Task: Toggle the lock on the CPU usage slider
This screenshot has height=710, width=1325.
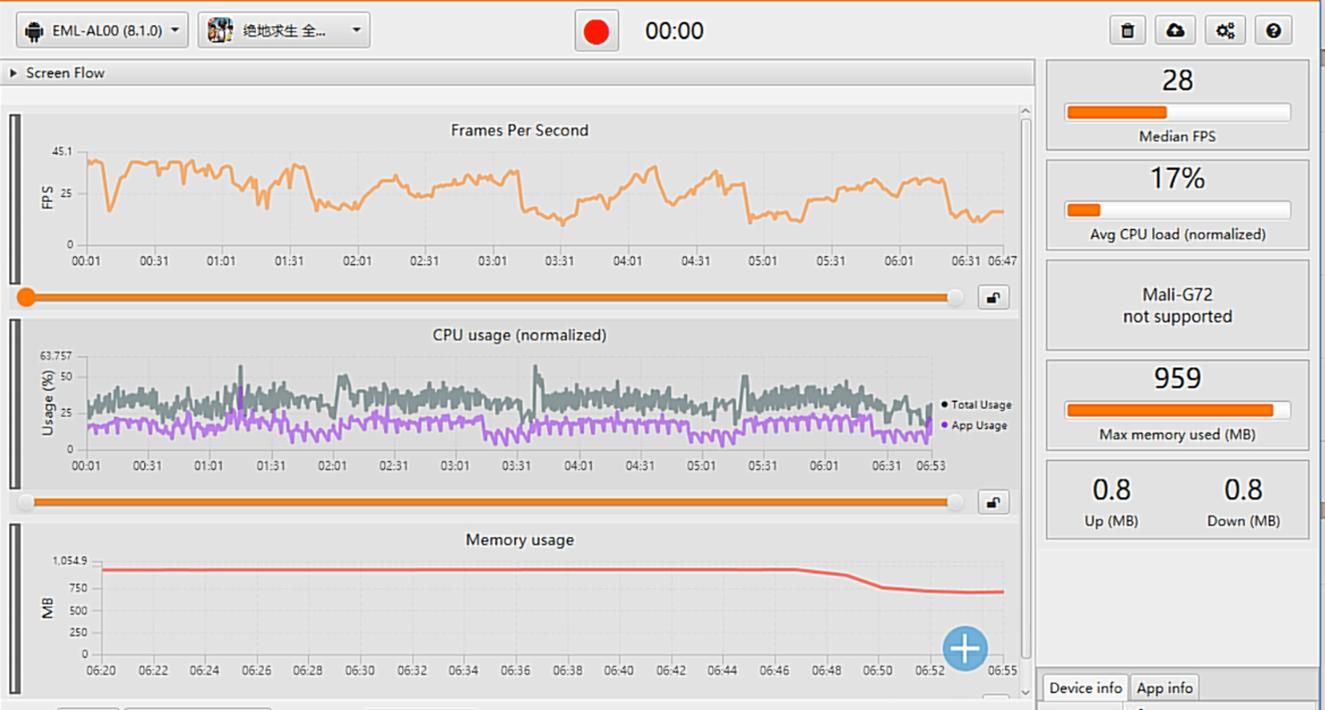Action: coord(993,502)
